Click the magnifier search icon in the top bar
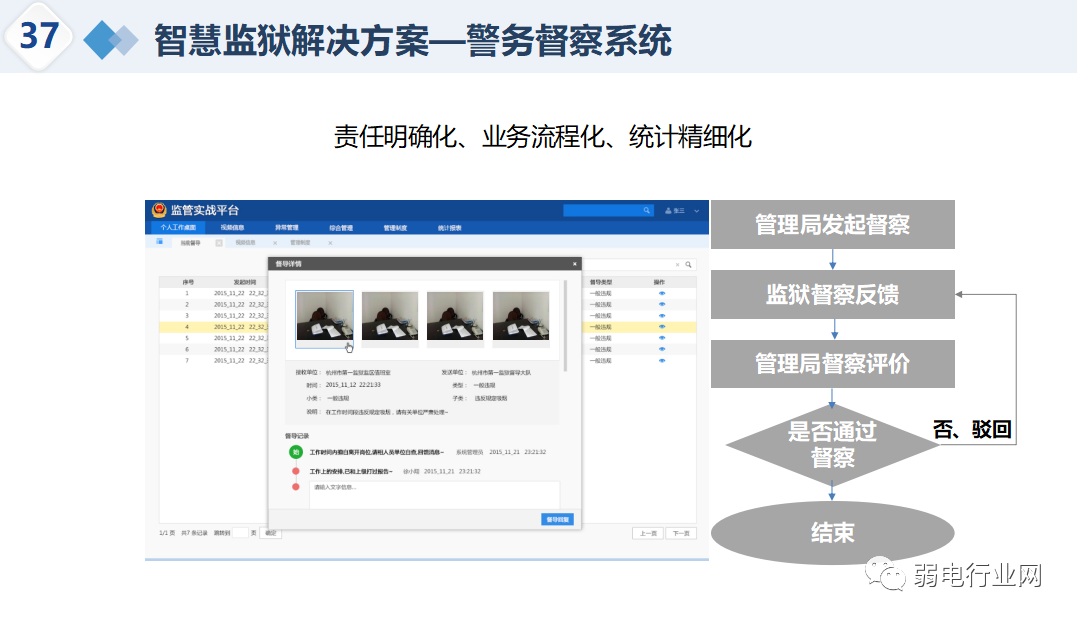This screenshot has width=1077, height=622. click(x=647, y=209)
